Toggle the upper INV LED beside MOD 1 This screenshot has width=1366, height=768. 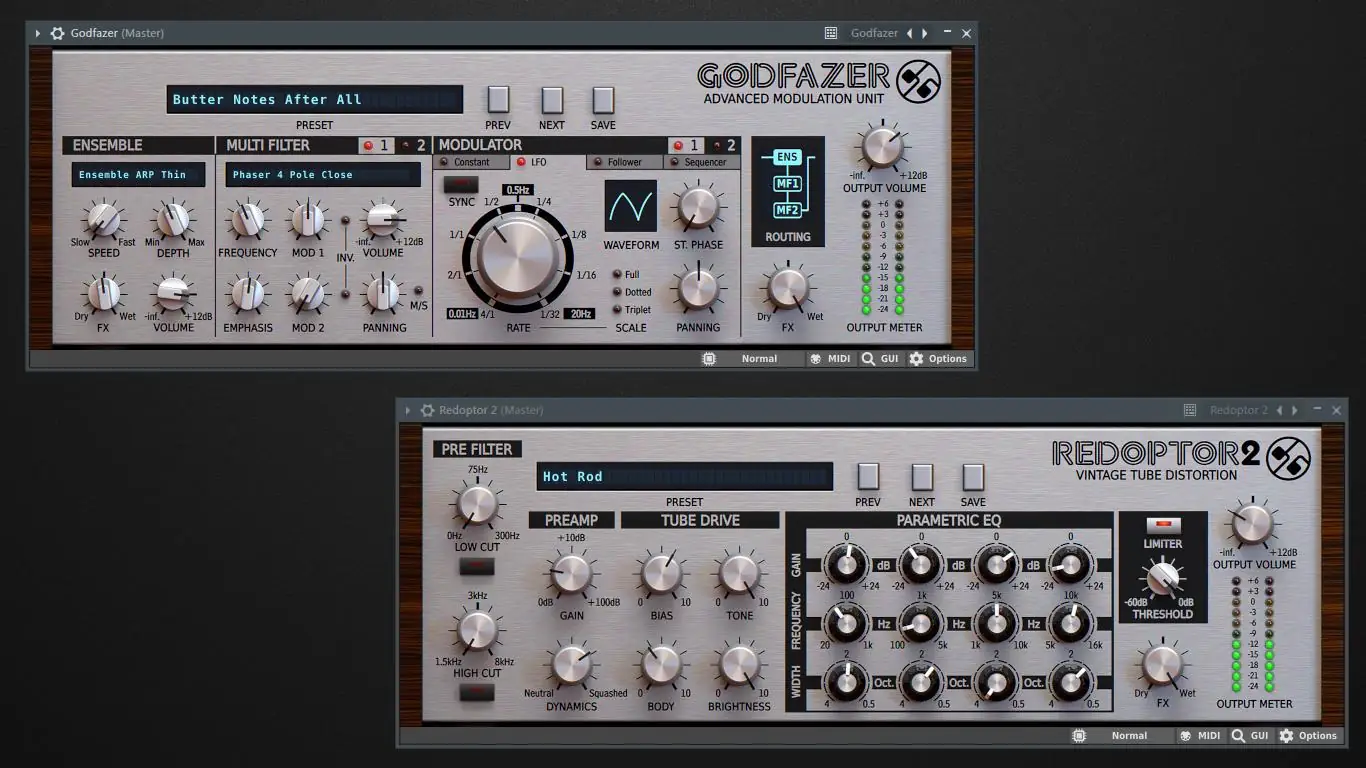(x=346, y=220)
